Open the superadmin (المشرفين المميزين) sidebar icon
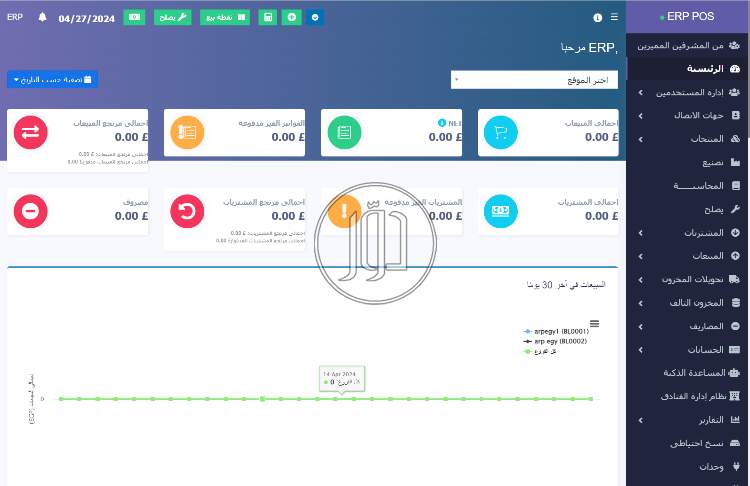This screenshot has width=750, height=486. coord(734,45)
